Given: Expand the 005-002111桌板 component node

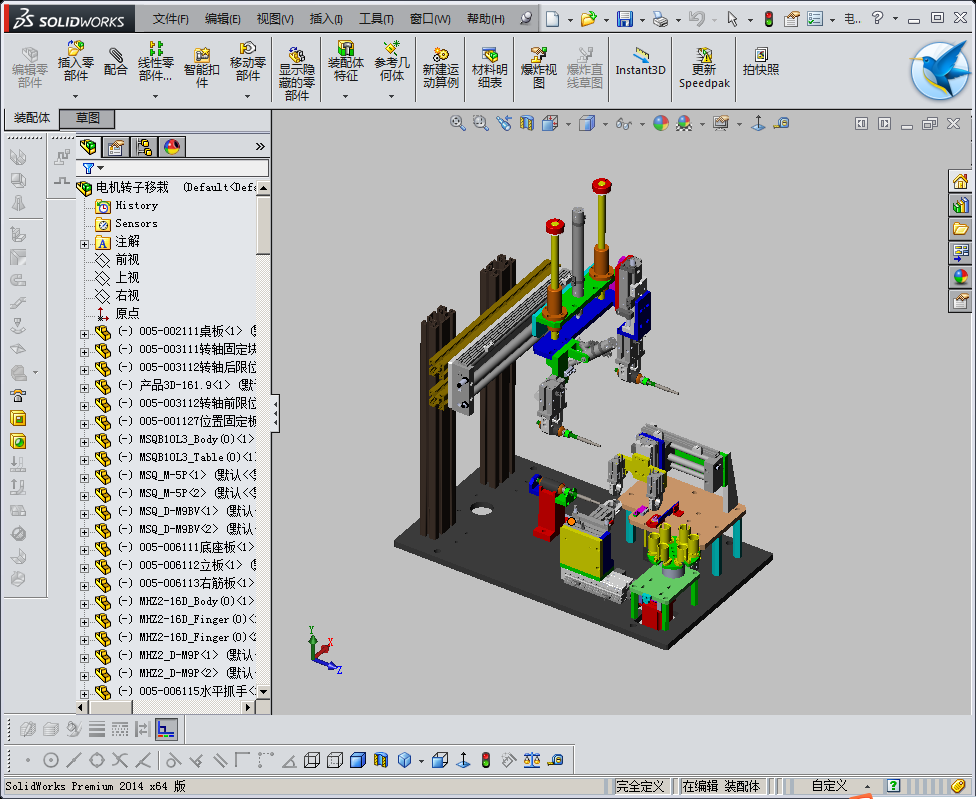Looking at the screenshot, I should click(85, 332).
